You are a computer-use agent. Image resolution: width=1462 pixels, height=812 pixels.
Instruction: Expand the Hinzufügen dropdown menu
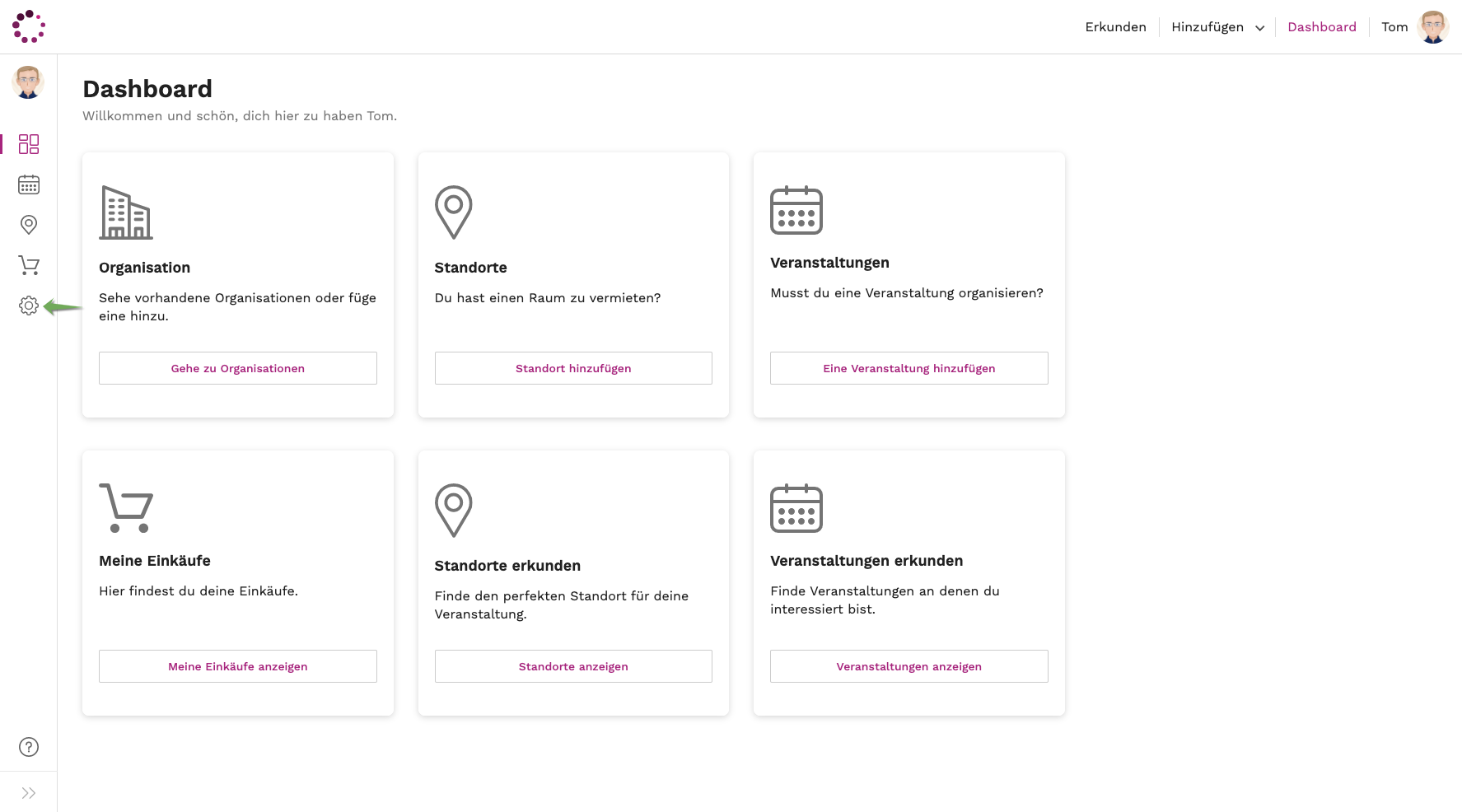point(1217,27)
